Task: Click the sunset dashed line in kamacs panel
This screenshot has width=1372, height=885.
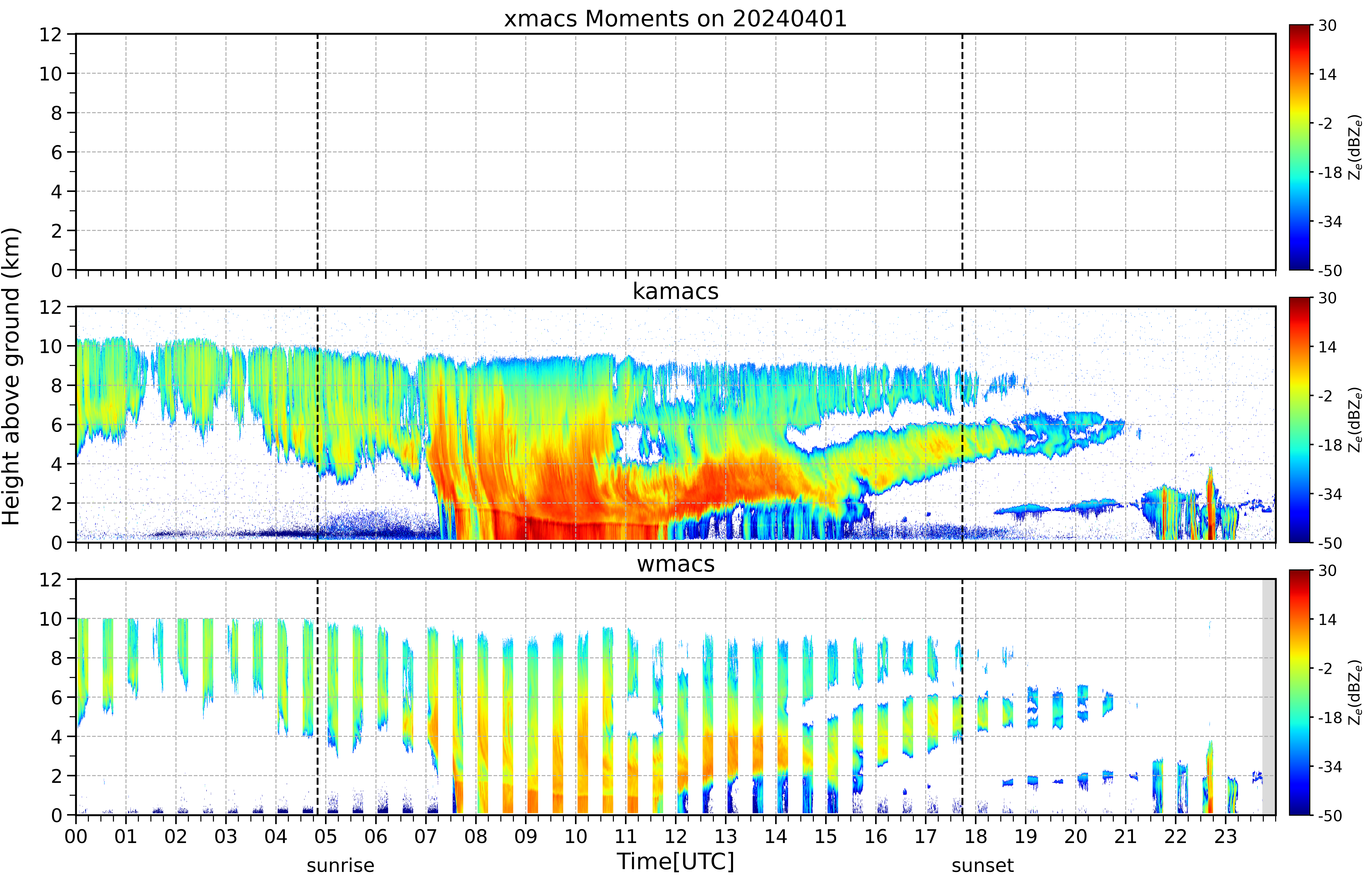Action: coord(962,424)
